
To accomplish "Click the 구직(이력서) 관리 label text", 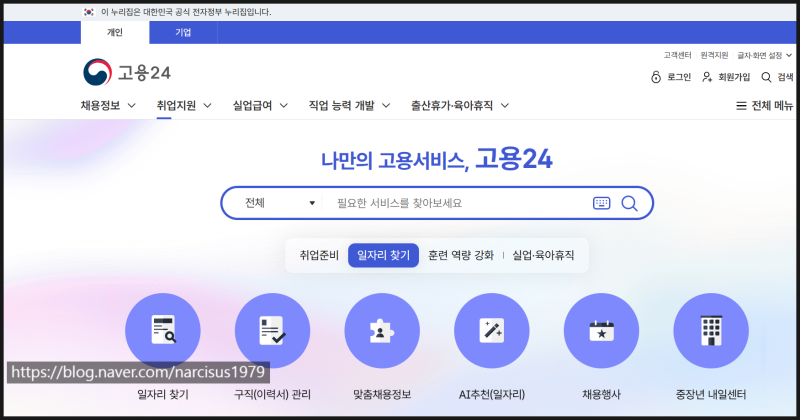I will (x=272, y=394).
